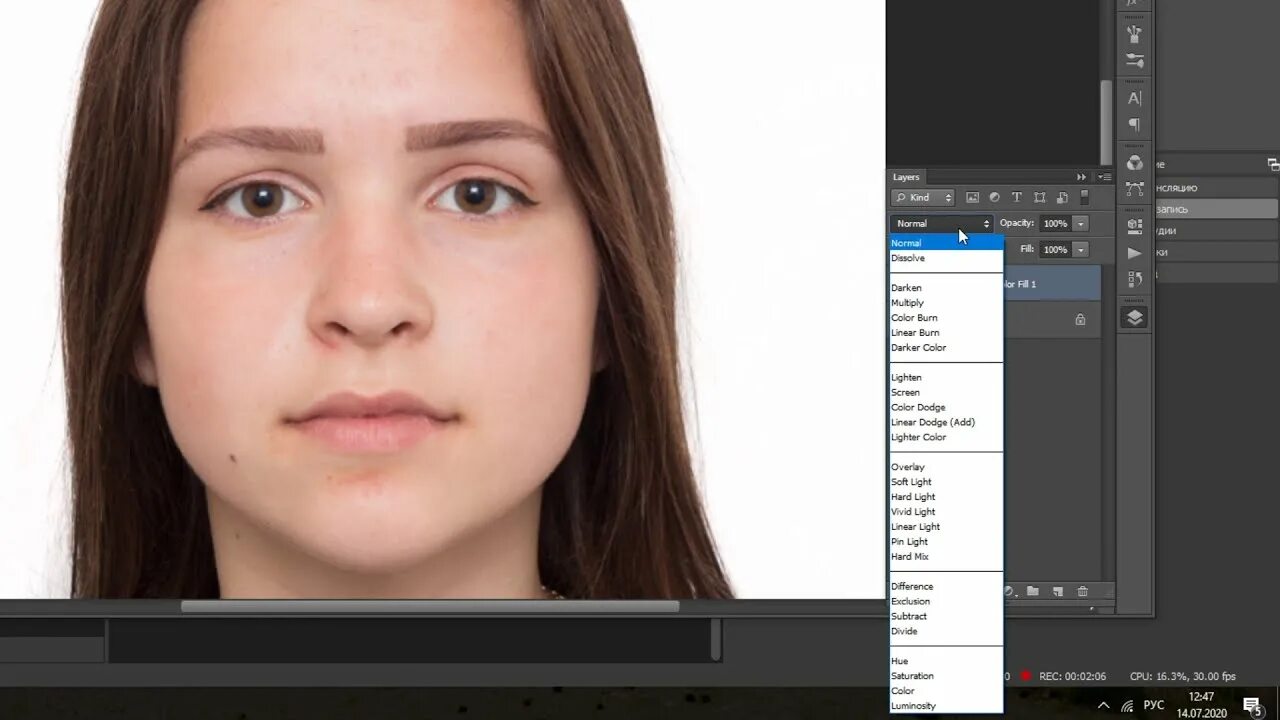This screenshot has width=1280, height=720.
Task: Choose the Divide blend mode
Action: point(946,632)
